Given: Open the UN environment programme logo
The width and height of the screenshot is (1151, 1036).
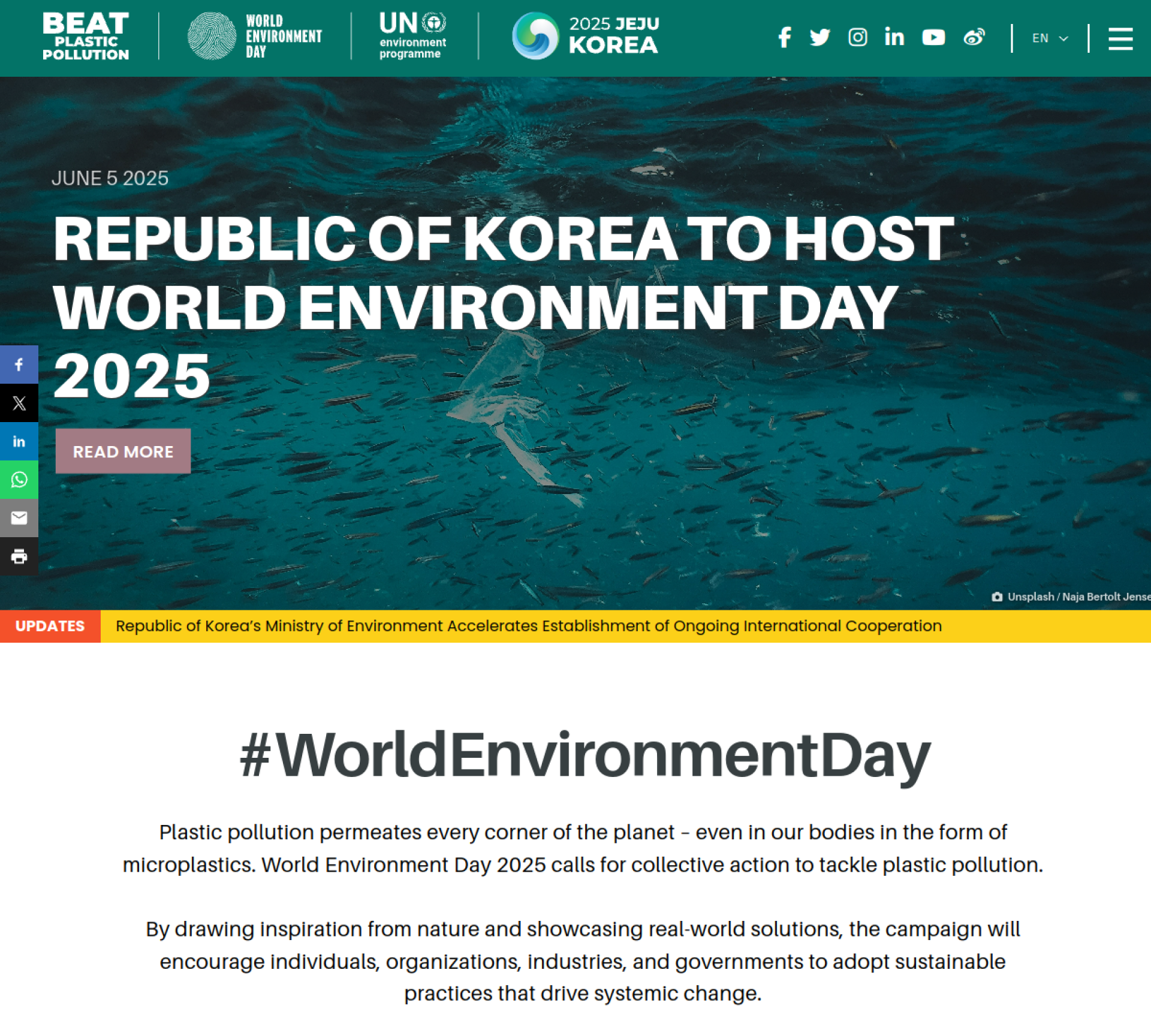Looking at the screenshot, I should [413, 36].
